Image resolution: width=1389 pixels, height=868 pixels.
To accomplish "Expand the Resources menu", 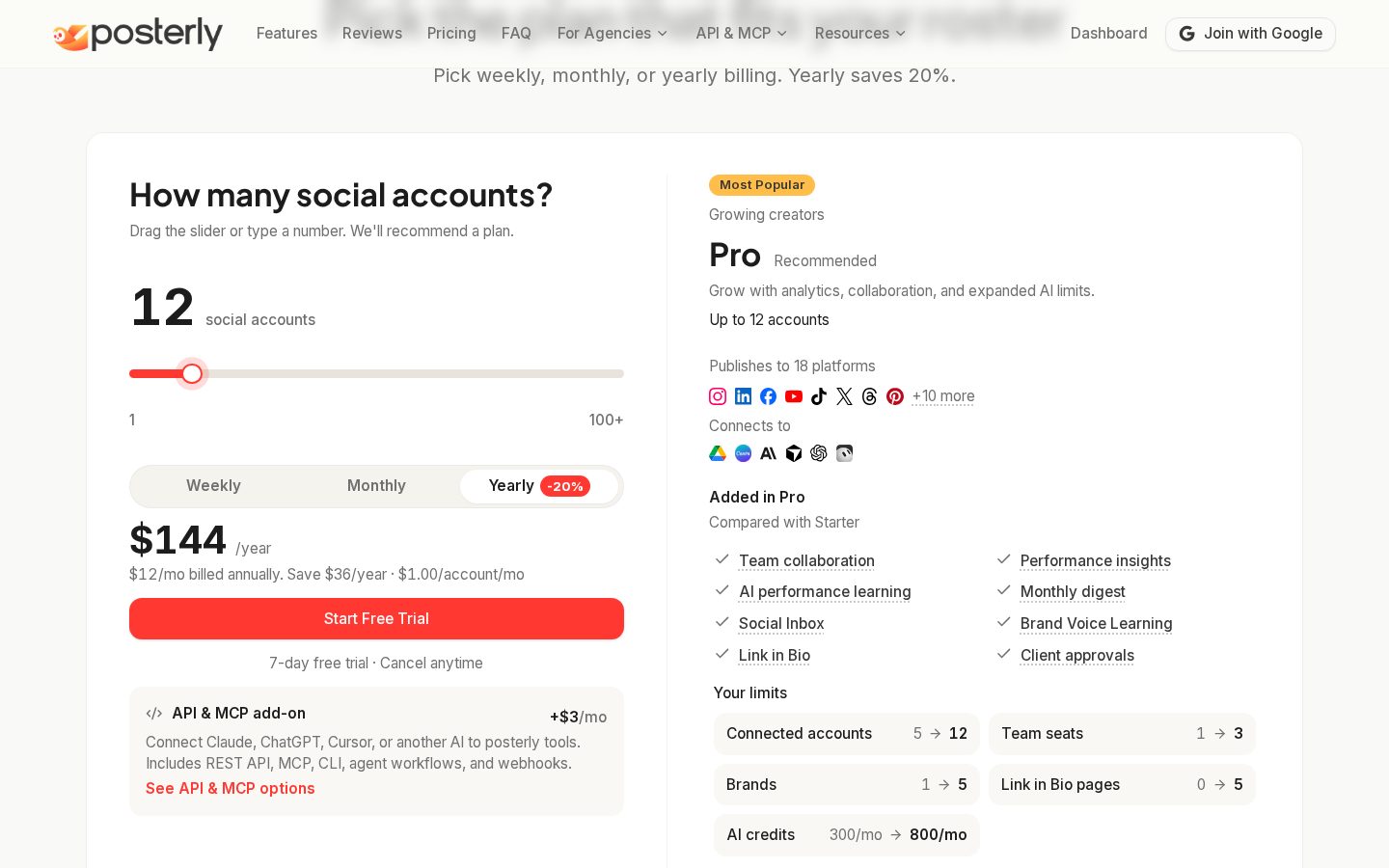I will 860,34.
